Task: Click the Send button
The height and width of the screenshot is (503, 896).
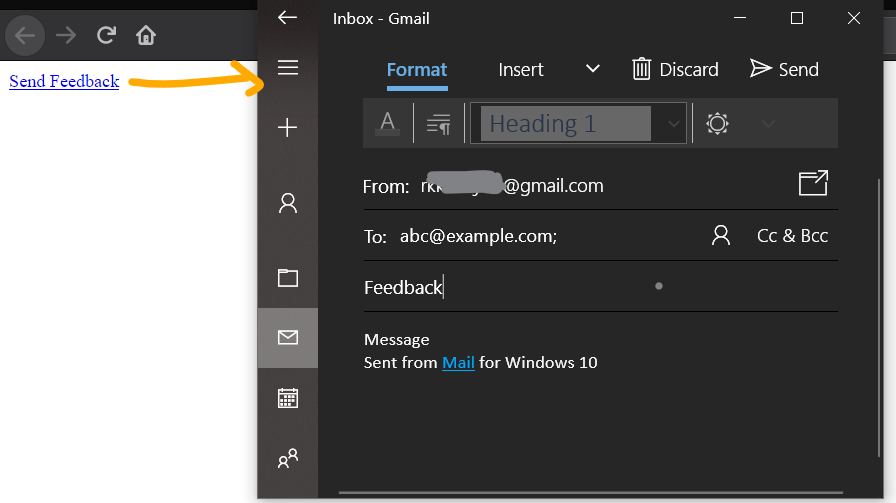Action: click(x=784, y=69)
